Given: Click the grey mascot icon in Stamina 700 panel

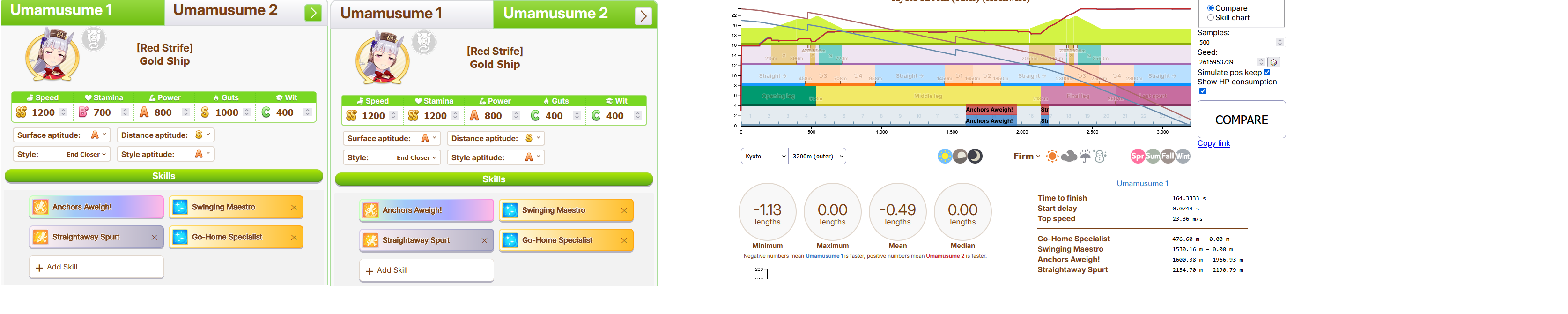Looking at the screenshot, I should tap(94, 39).
